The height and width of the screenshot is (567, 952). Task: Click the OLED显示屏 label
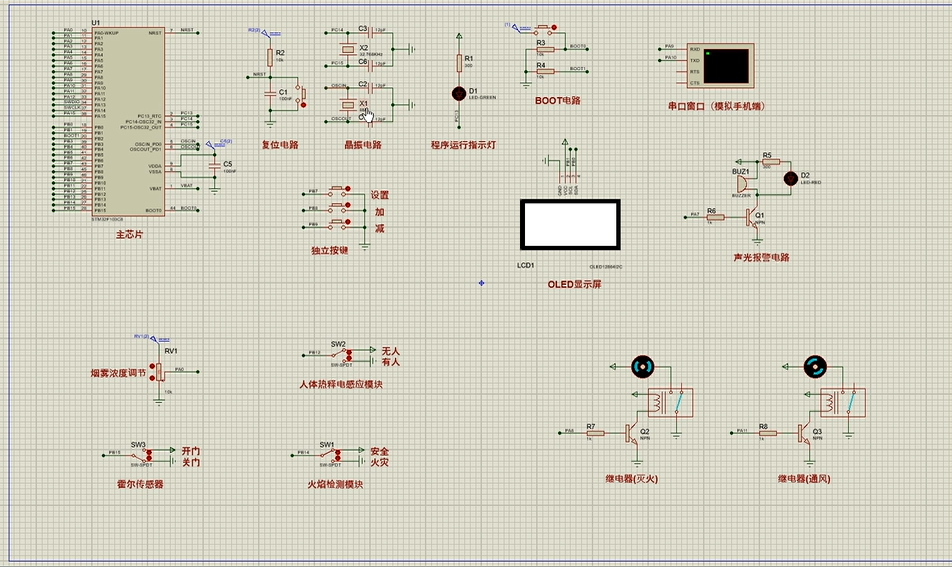click(574, 284)
